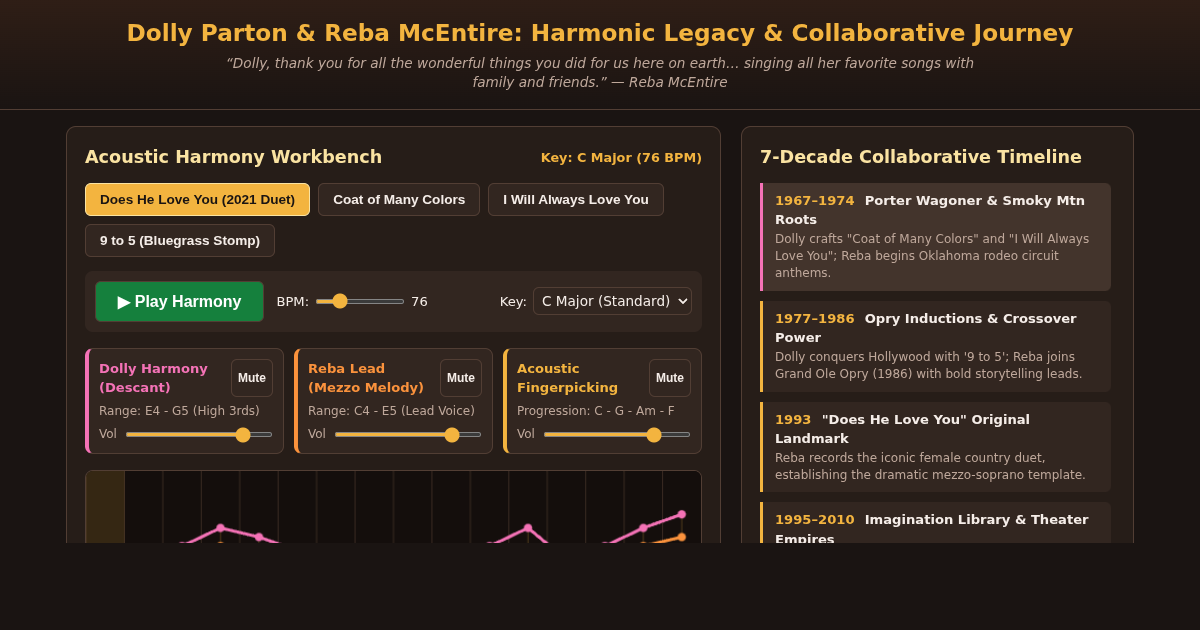
Task: Click the Acoustic Harmony Workbench heading
Action: tap(233, 157)
